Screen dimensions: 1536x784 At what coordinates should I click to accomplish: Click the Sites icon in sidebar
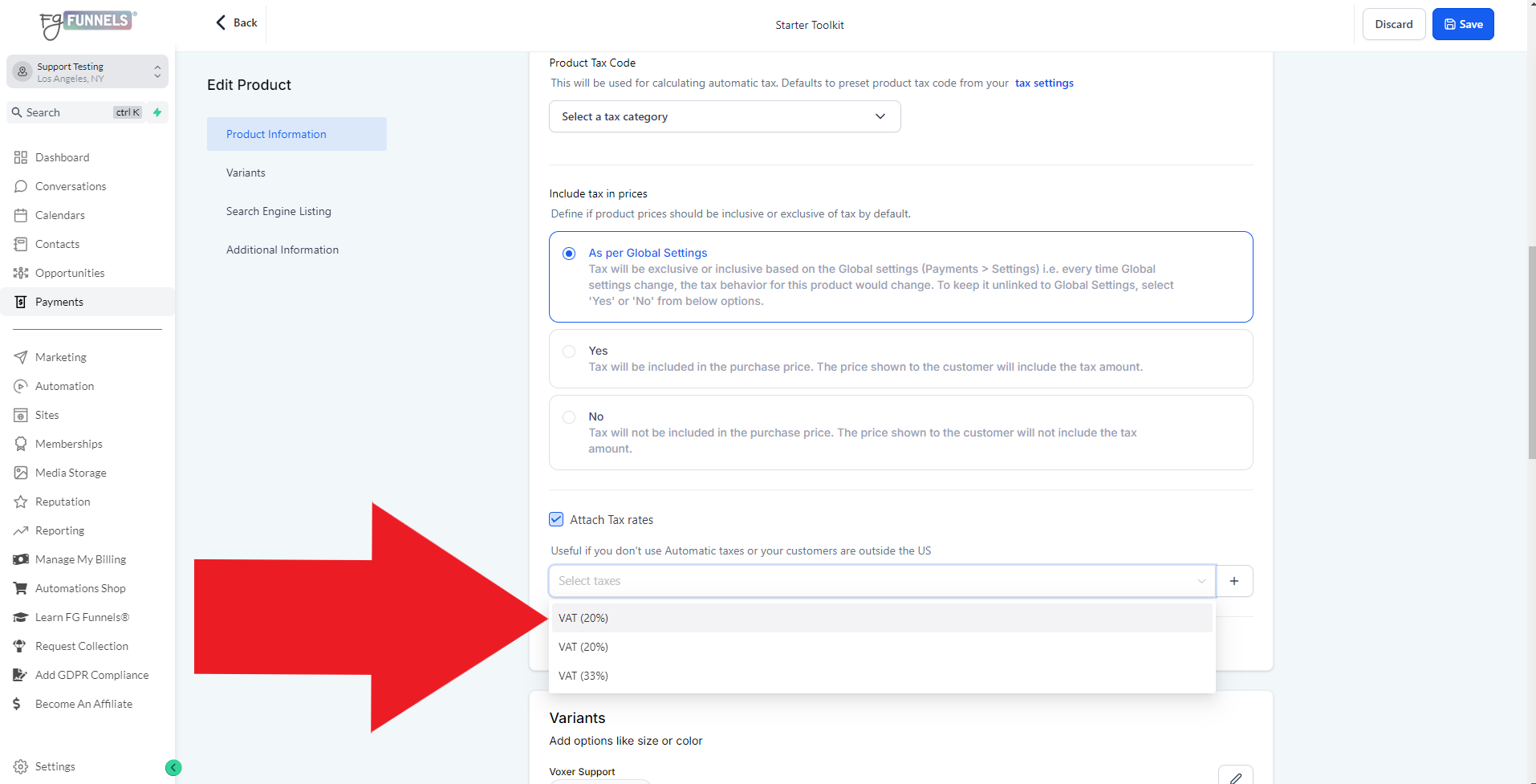point(21,415)
